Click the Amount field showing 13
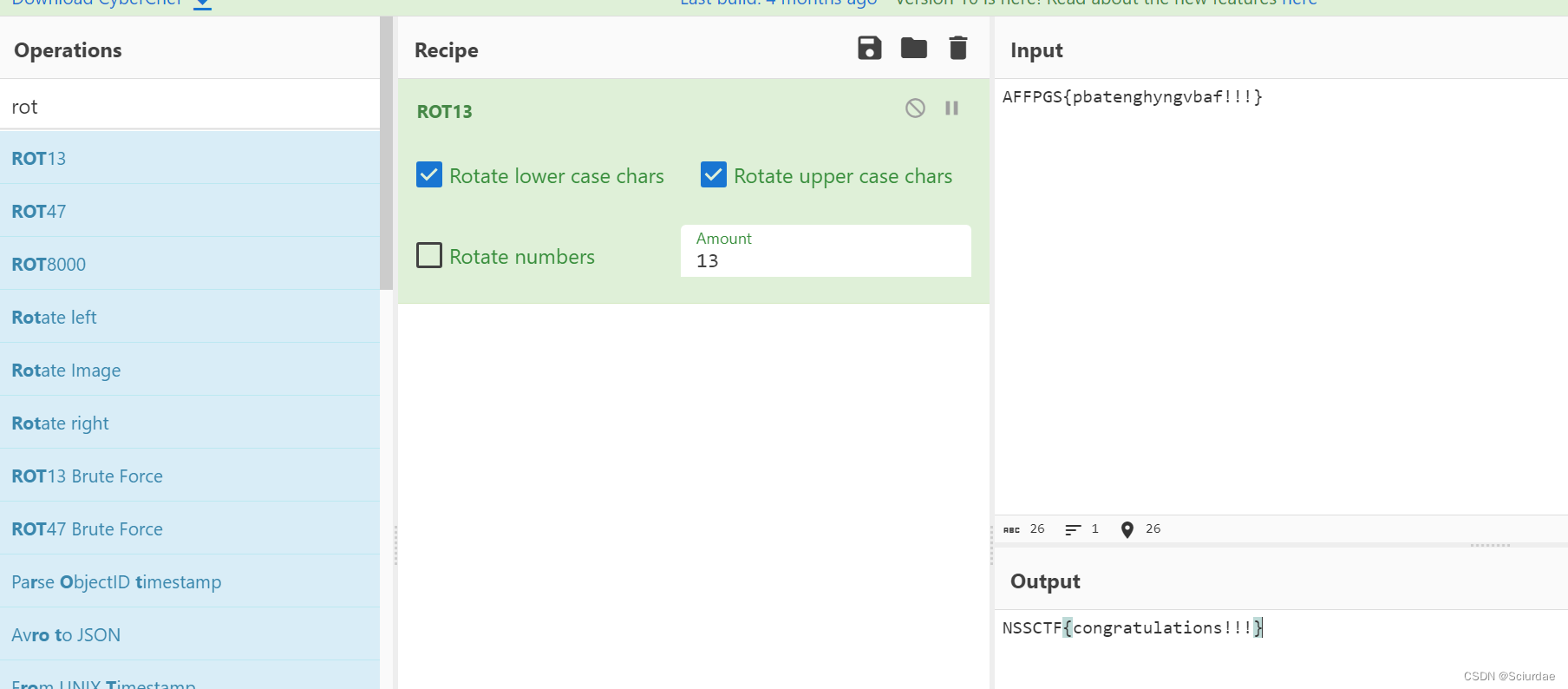 pyautogui.click(x=826, y=251)
